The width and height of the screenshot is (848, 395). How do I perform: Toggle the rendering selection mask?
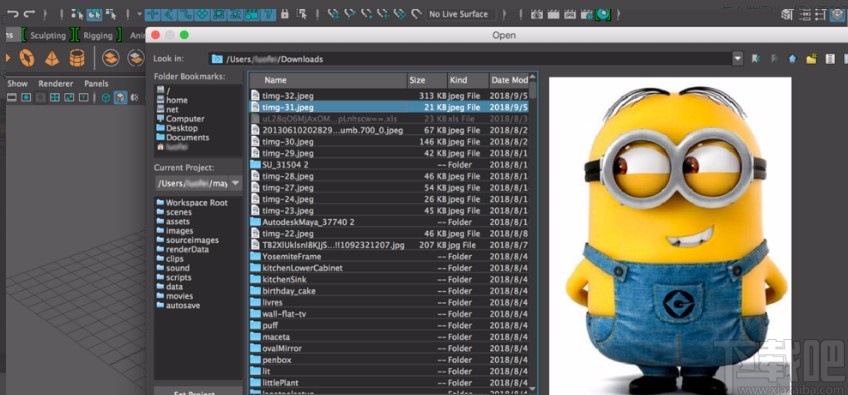coord(252,15)
